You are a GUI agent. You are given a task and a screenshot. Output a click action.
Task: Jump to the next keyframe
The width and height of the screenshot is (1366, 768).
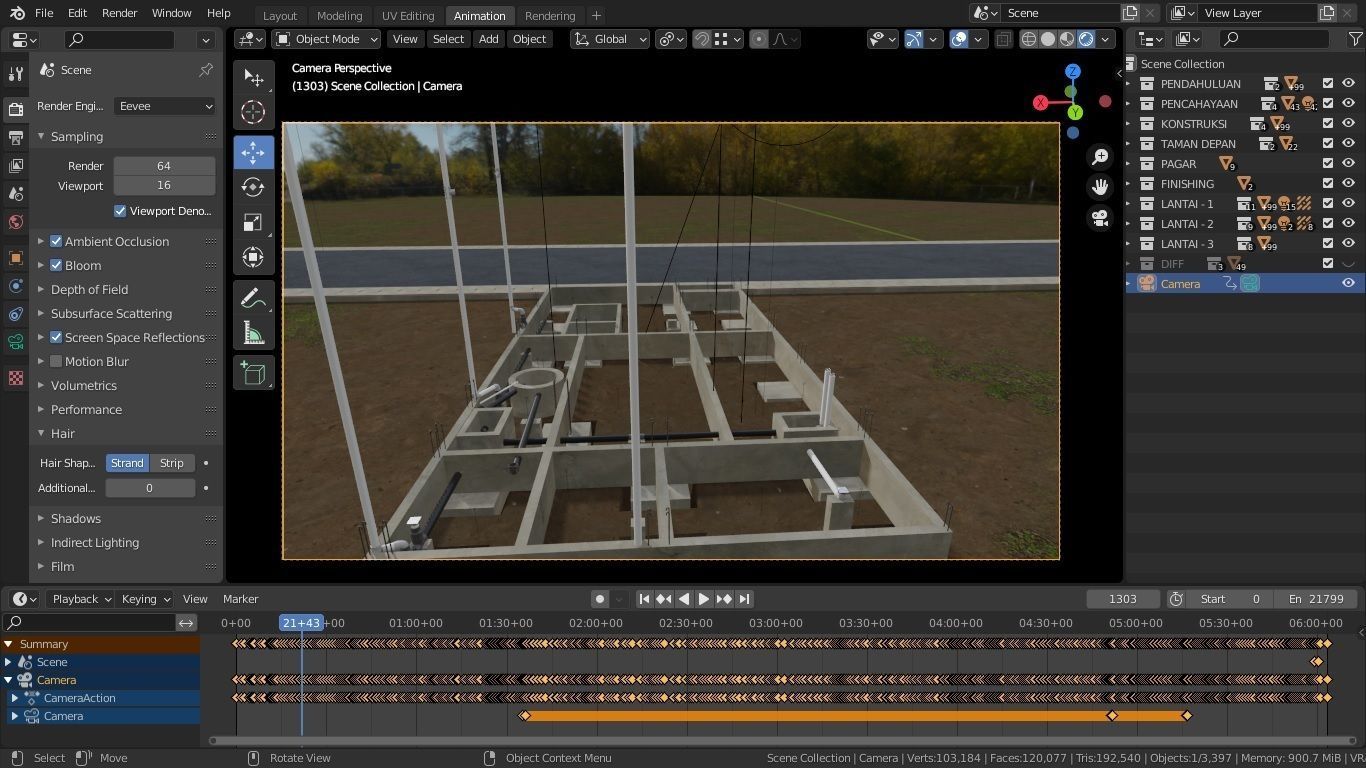point(724,599)
